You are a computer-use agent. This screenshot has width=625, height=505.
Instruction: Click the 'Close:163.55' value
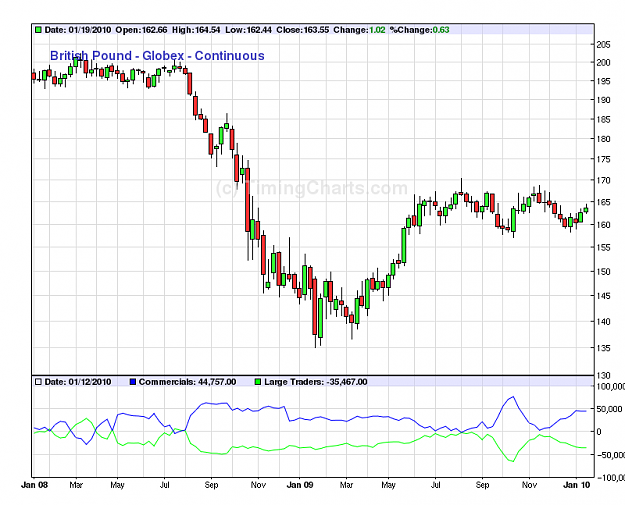click(x=303, y=30)
